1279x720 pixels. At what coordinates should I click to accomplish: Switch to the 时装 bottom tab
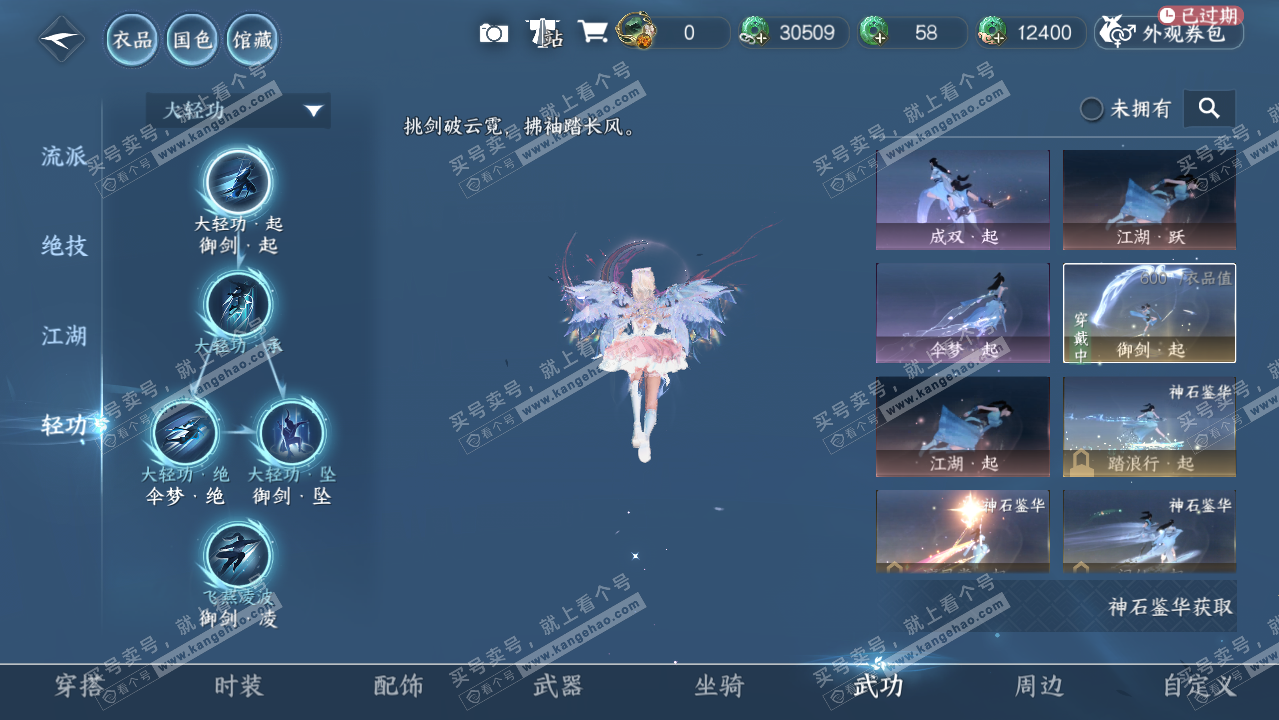click(238, 686)
